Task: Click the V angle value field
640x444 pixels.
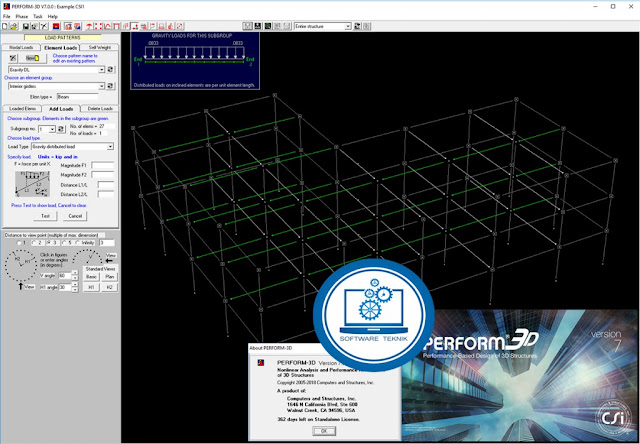Action: (65, 275)
